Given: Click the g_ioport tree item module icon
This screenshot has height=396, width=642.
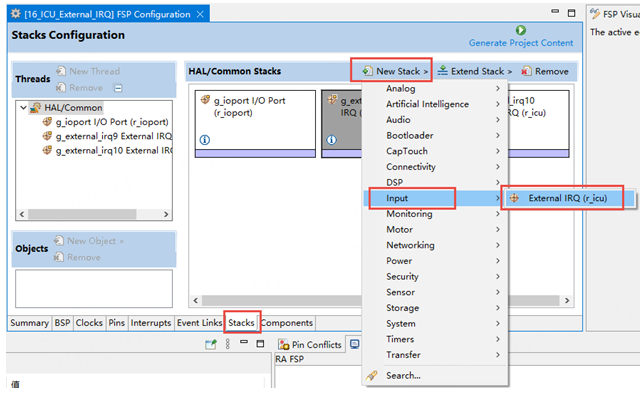Looking at the screenshot, I should (47, 122).
